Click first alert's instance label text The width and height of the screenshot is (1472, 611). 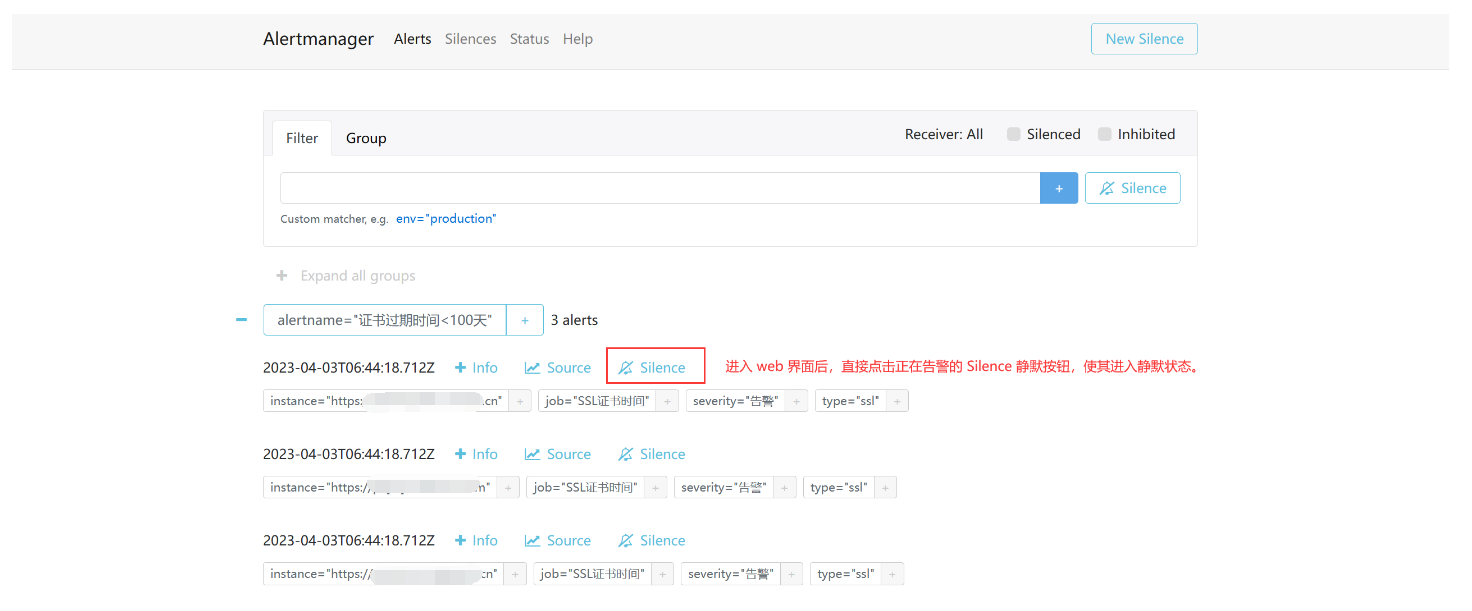point(386,401)
